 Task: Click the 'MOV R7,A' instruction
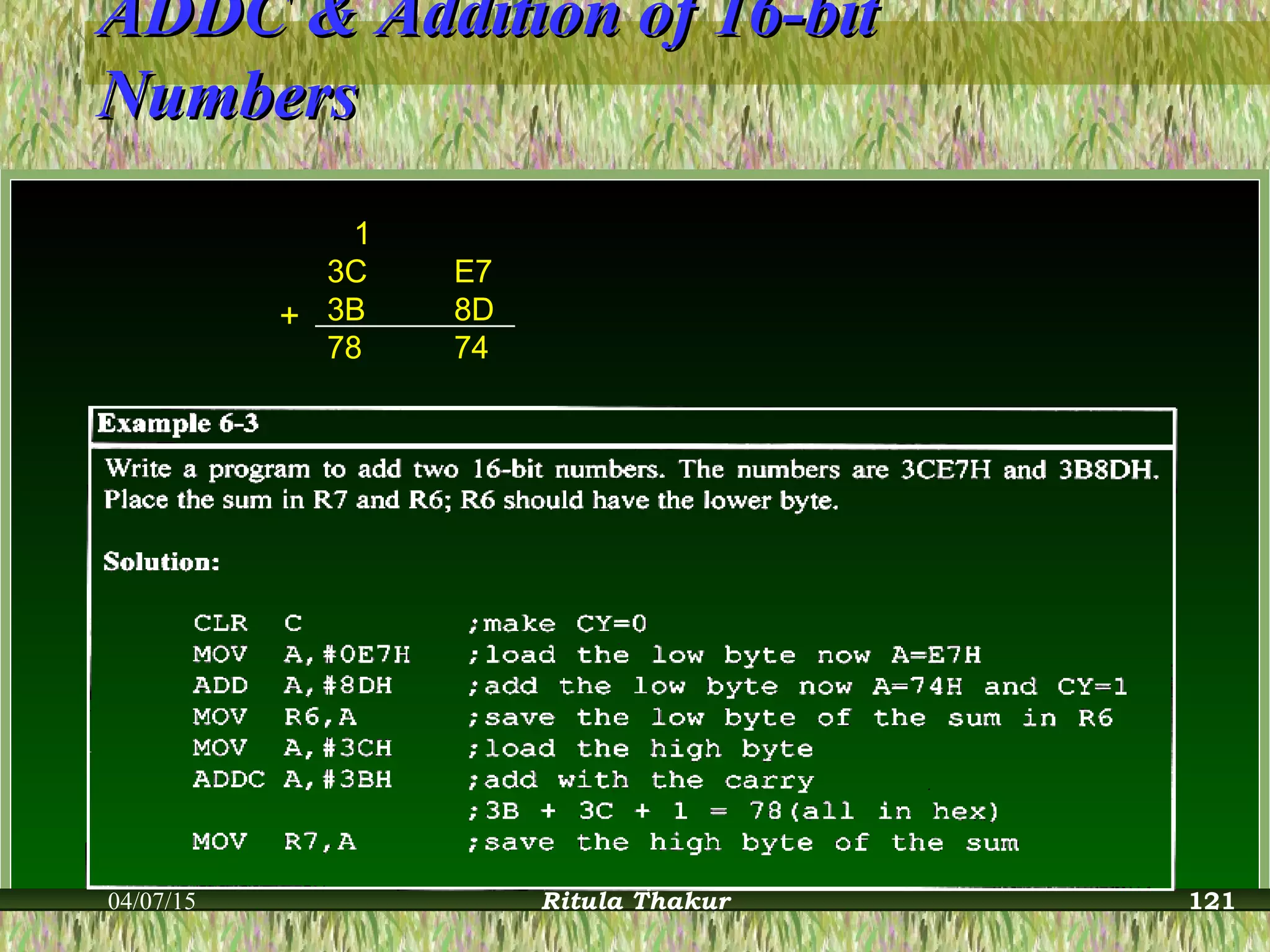point(274,842)
